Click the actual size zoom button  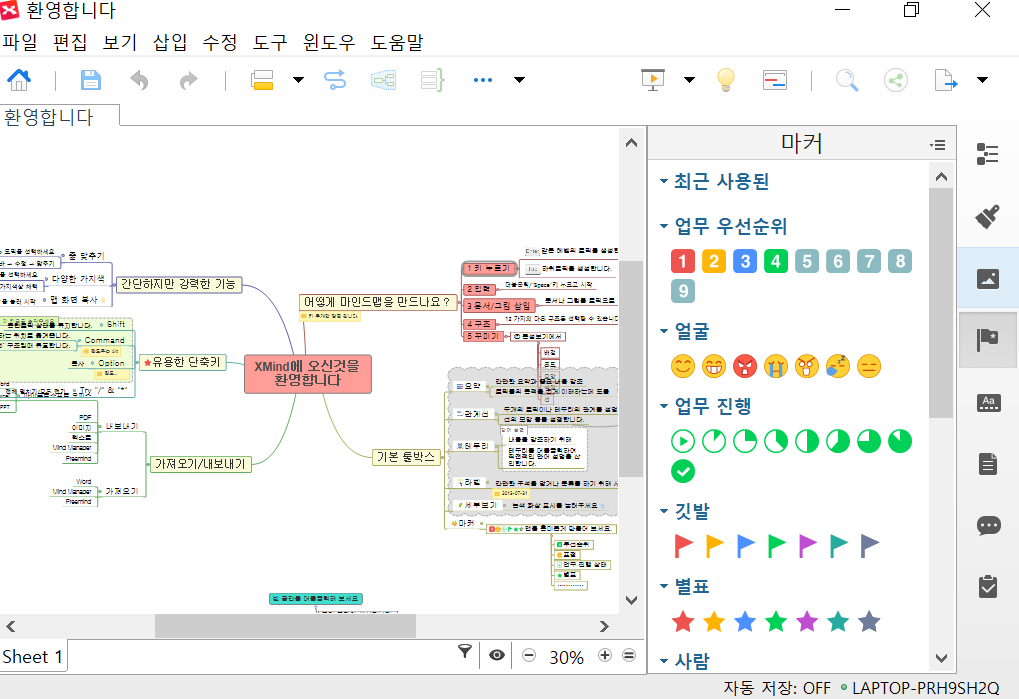click(x=629, y=655)
